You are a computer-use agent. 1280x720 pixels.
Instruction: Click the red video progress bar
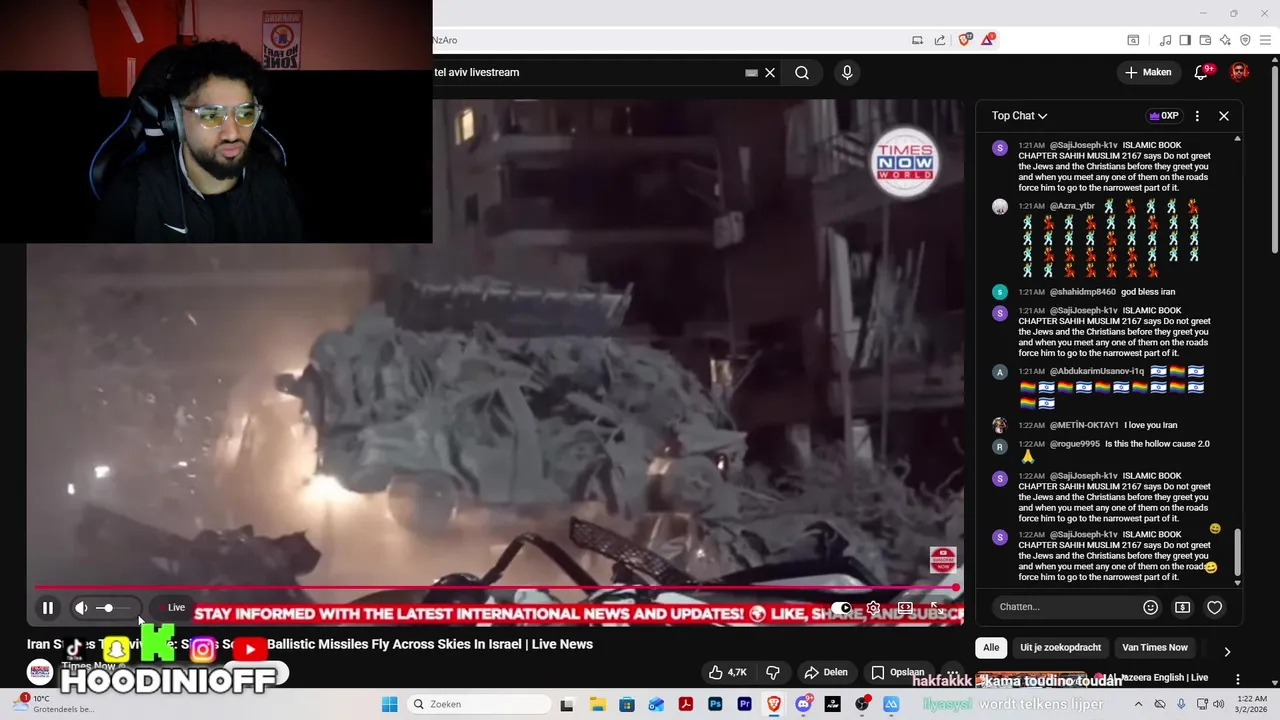pyautogui.click(x=496, y=588)
